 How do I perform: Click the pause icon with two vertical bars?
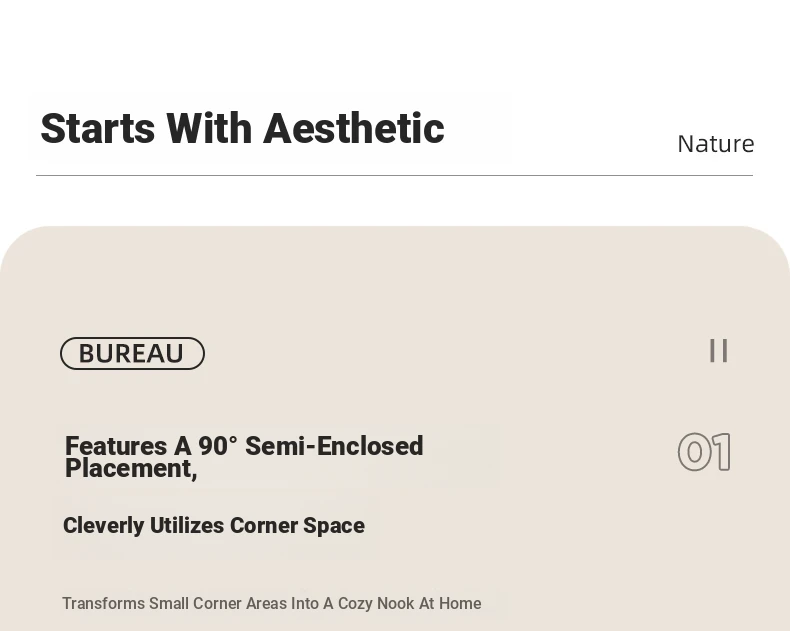tap(718, 351)
